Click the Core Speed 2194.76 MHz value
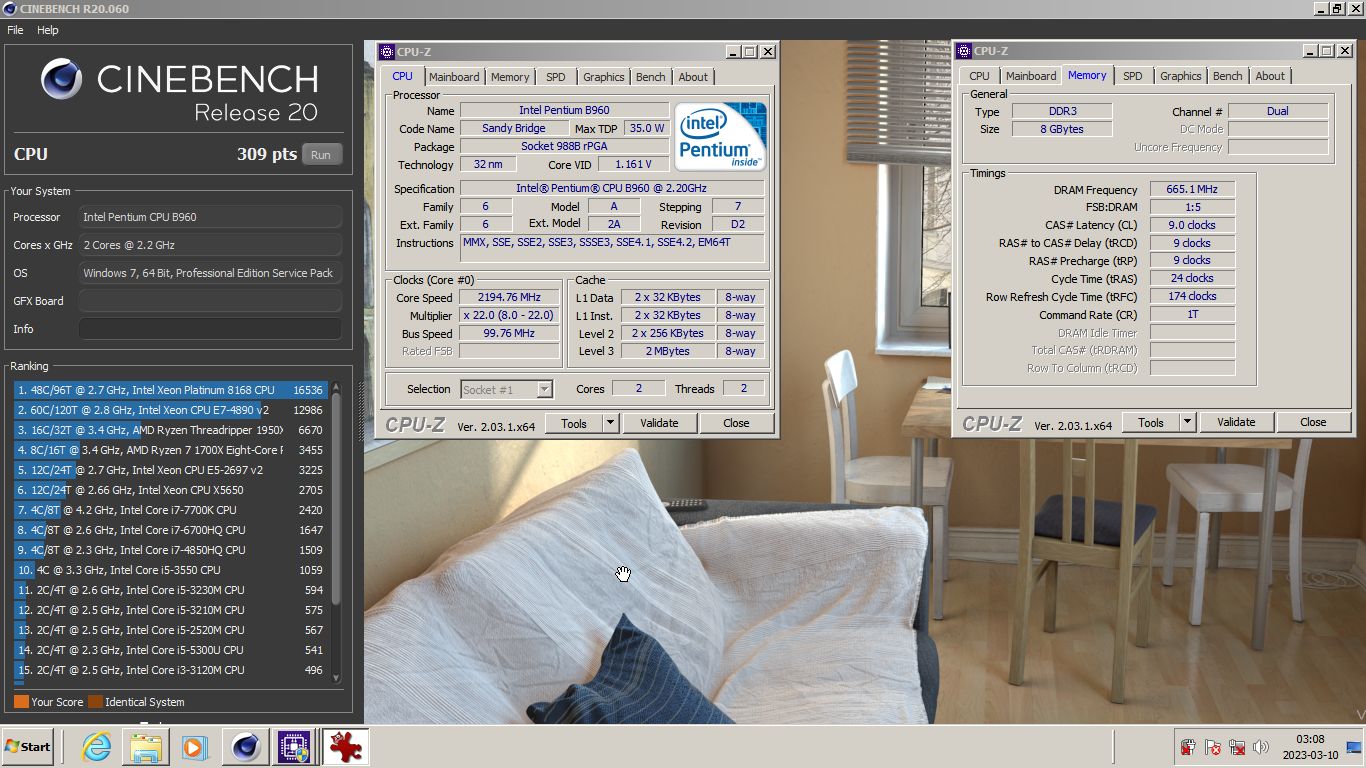 pyautogui.click(x=510, y=298)
